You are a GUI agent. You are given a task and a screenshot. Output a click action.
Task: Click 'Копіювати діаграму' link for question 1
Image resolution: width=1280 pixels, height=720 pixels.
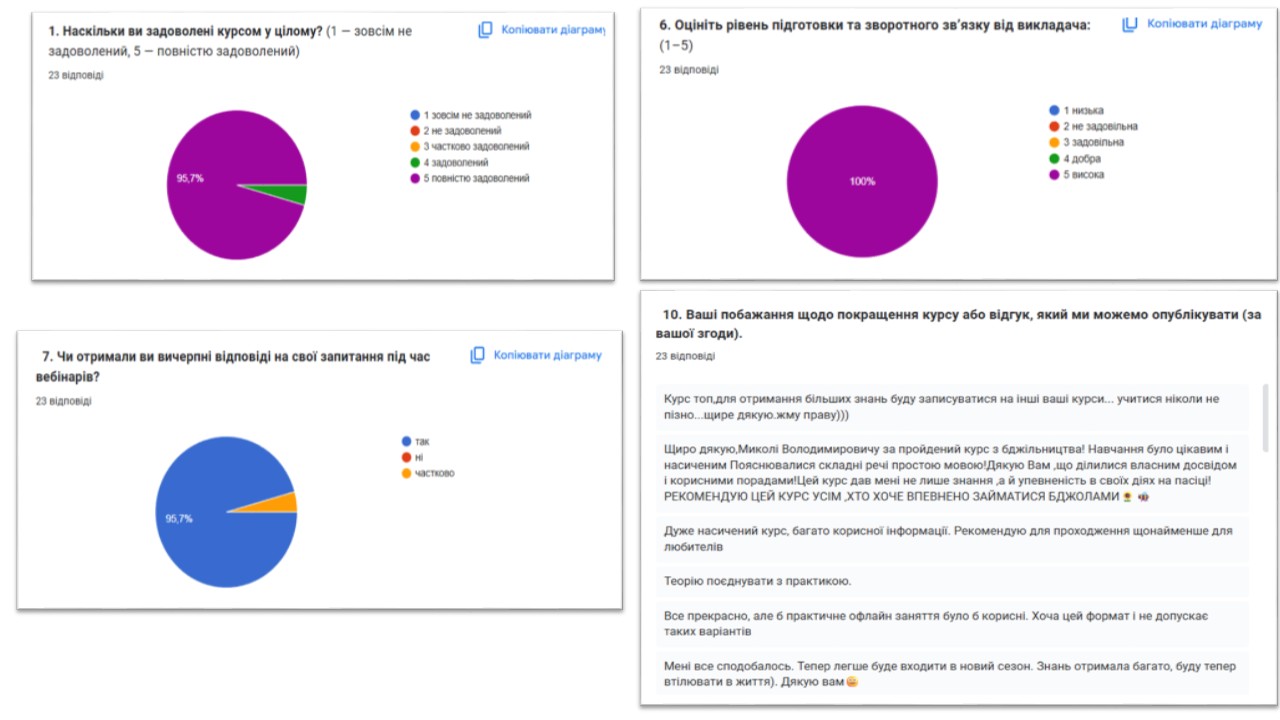[x=553, y=30]
